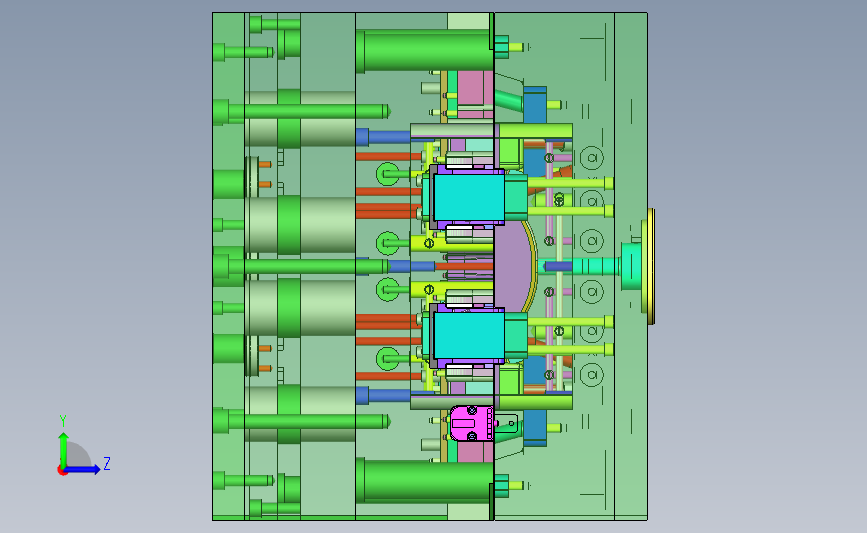Select the upper cyan slider block

469,197
